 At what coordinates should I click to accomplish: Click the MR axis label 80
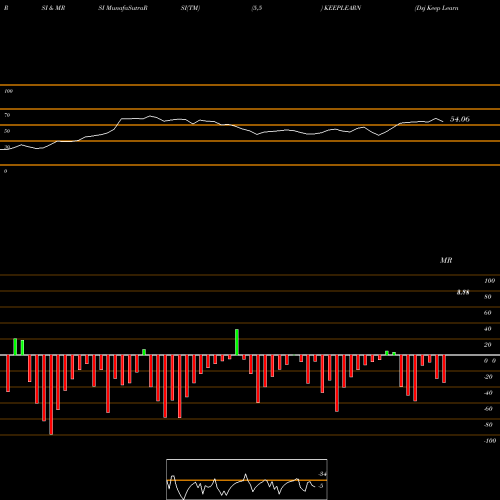[488, 297]
